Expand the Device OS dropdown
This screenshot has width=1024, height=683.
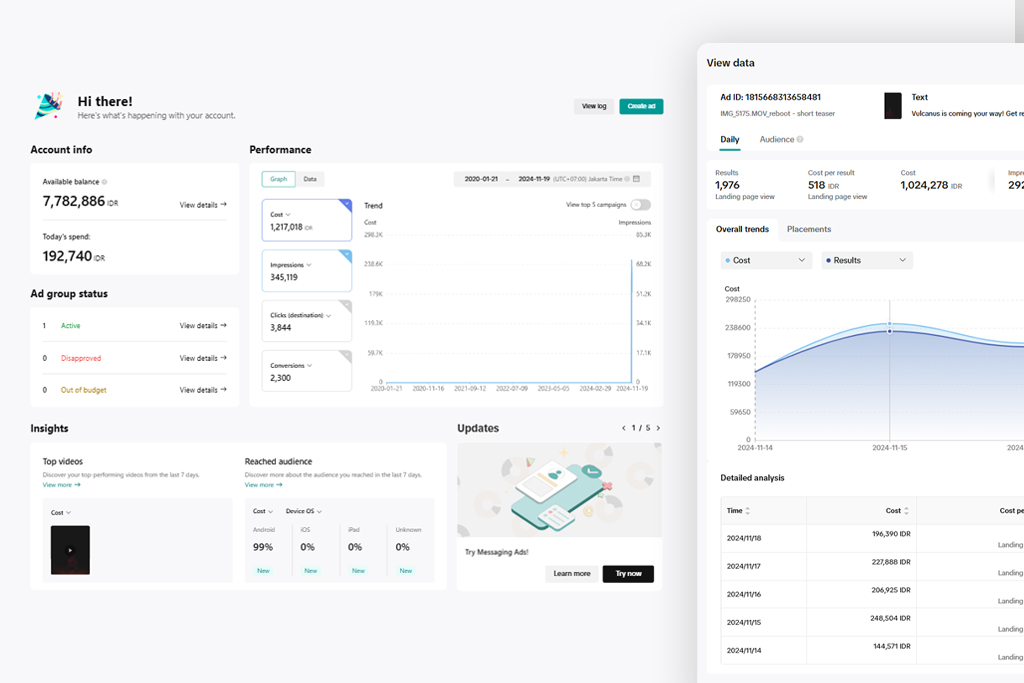(x=304, y=511)
